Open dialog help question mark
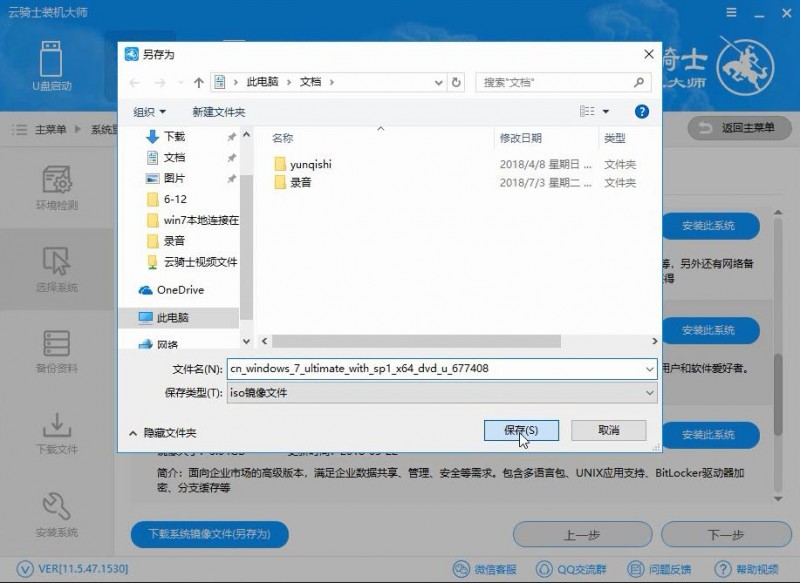The image size is (800, 583). 641,112
